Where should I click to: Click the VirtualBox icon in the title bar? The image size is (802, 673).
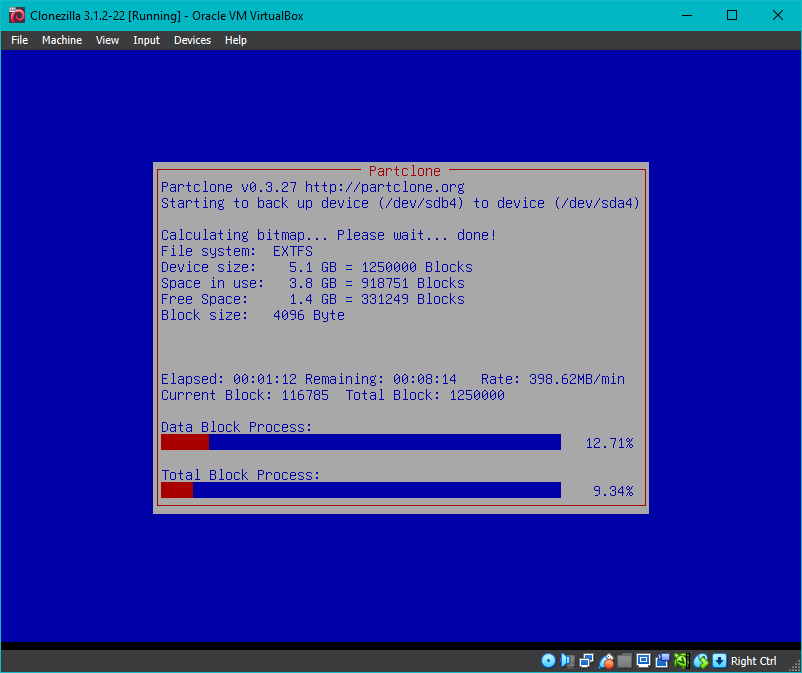coord(16,15)
